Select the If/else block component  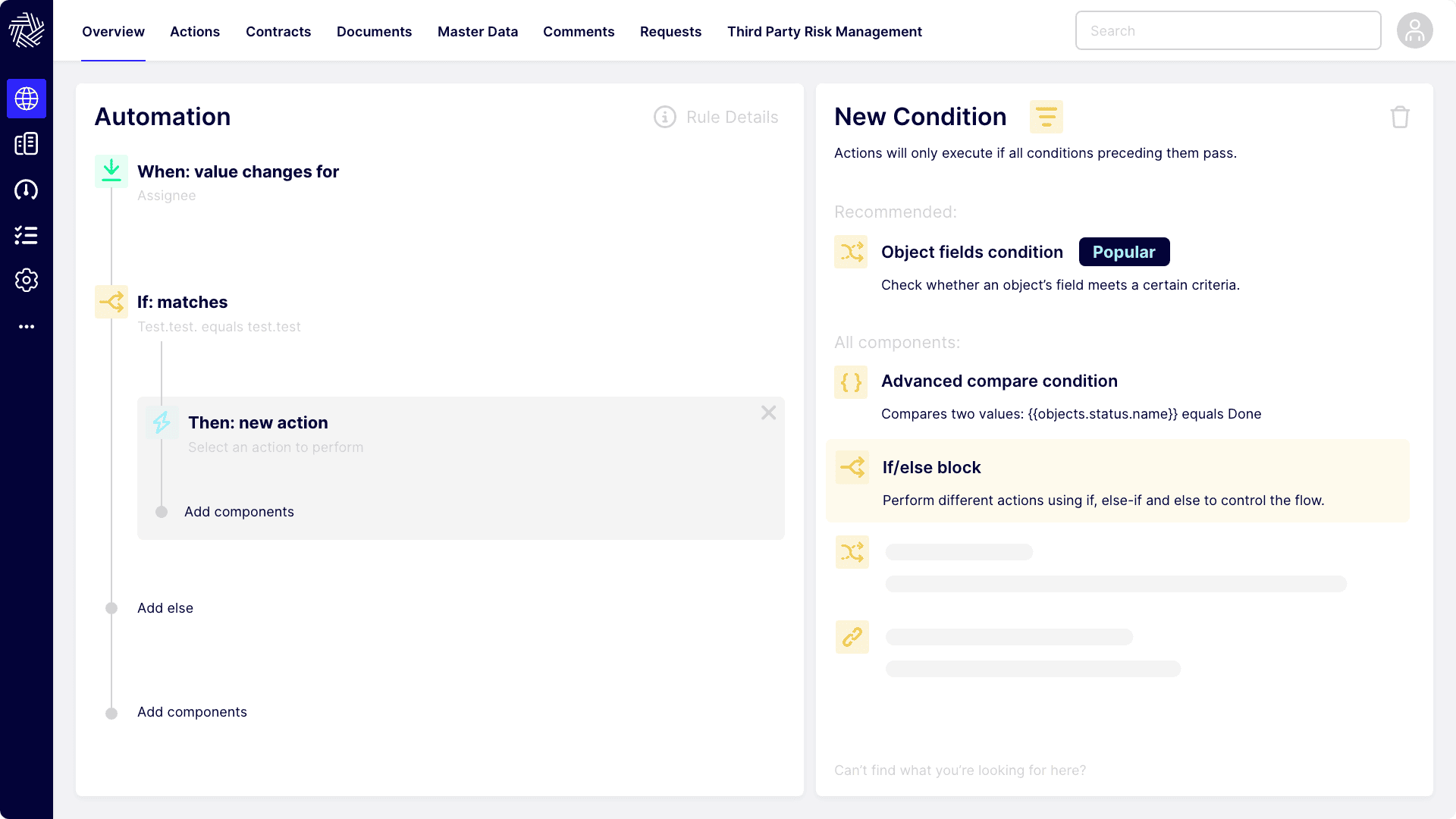(931, 467)
